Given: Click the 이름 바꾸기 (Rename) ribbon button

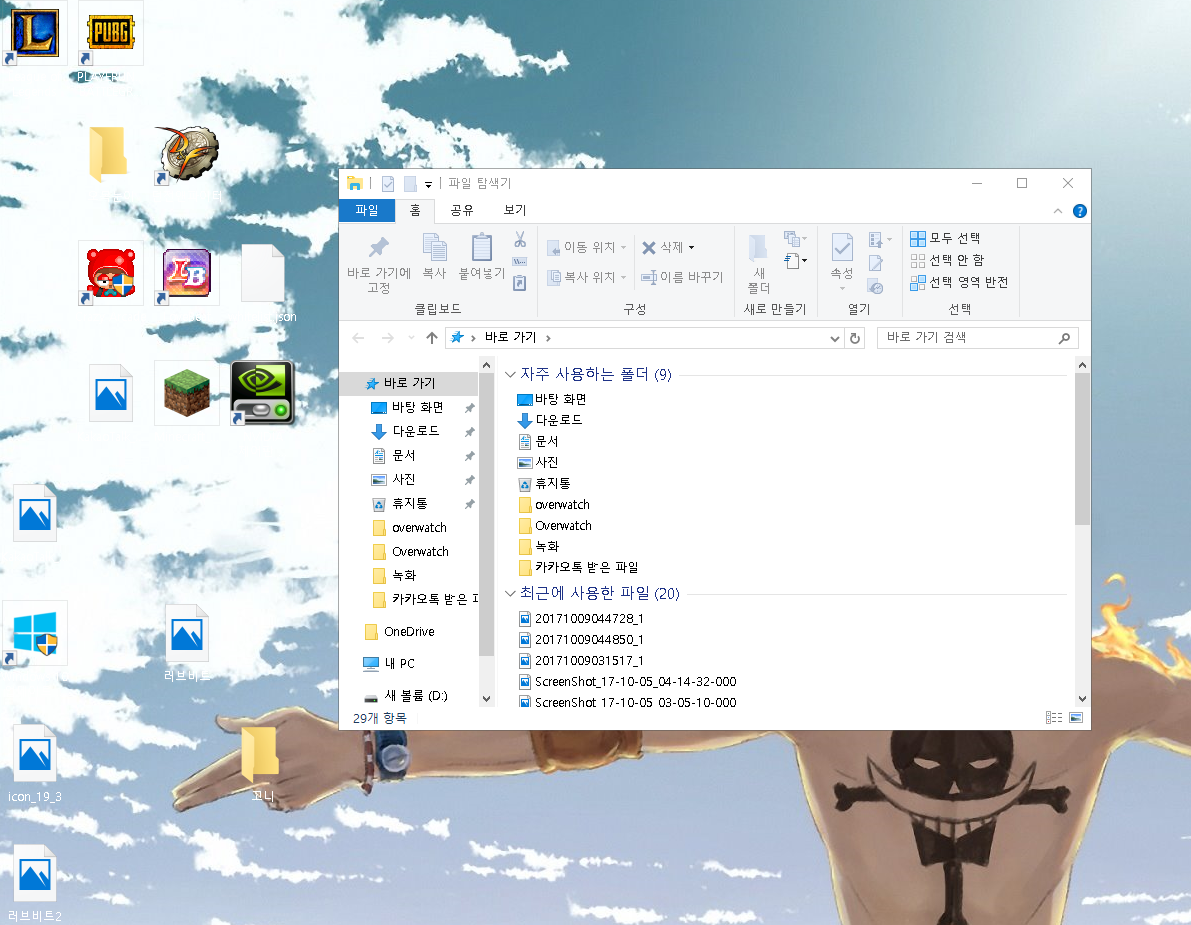Looking at the screenshot, I should point(682,277).
